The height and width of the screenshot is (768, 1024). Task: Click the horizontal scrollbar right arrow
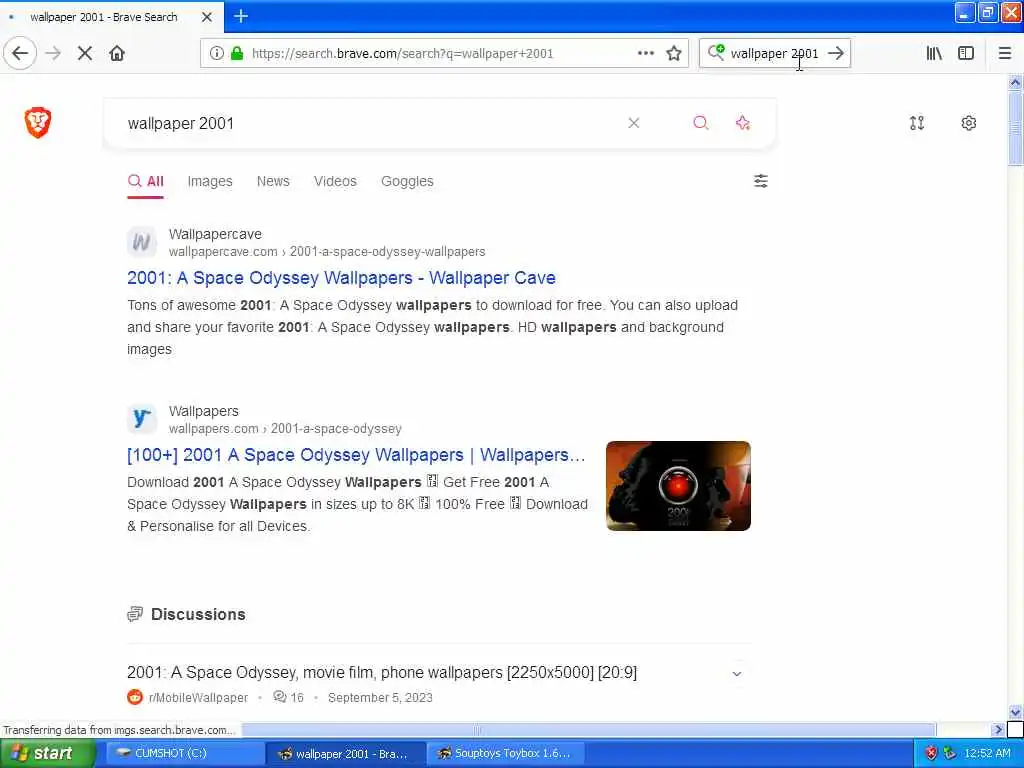point(997,729)
